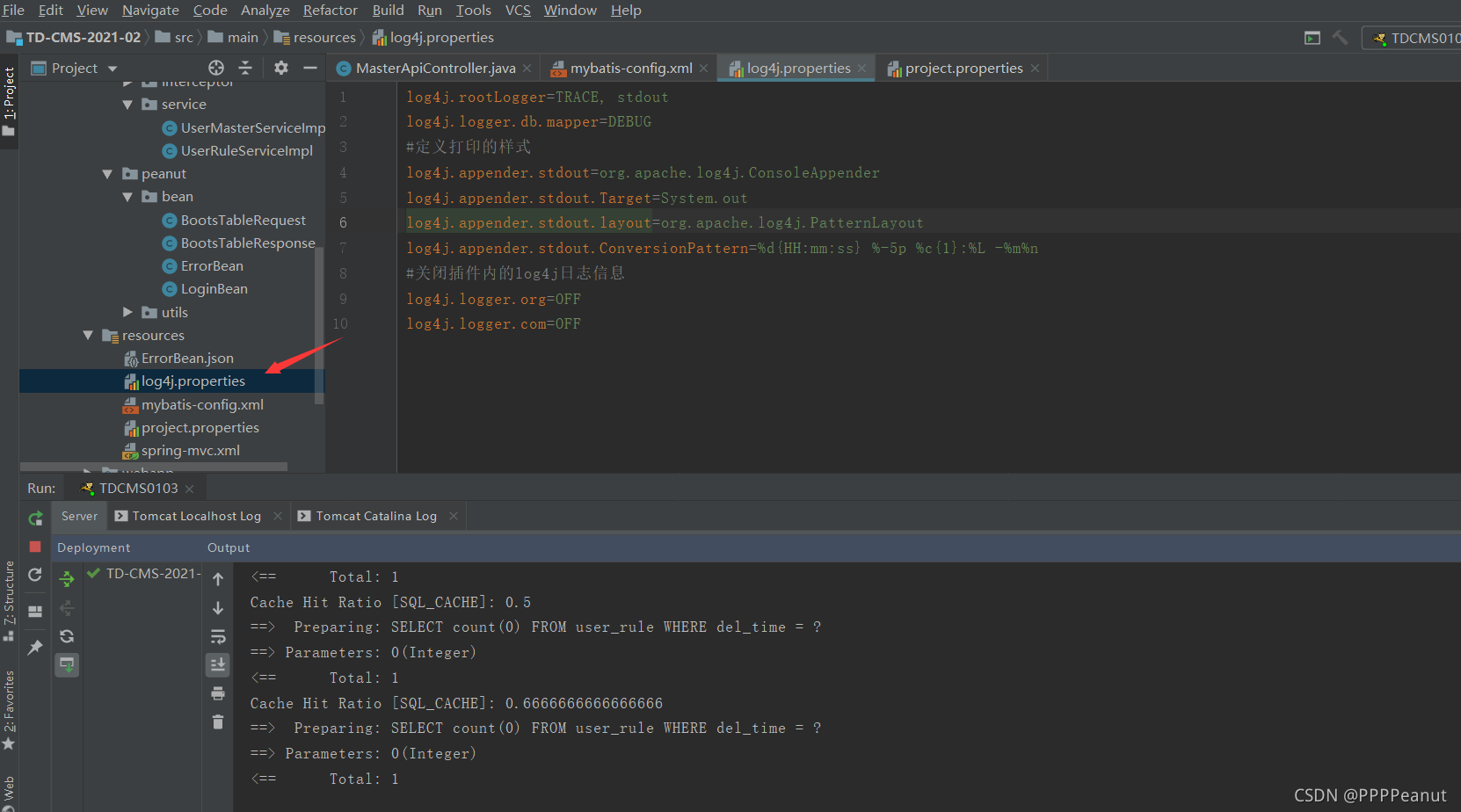Click the Update application refresh icon
The width and height of the screenshot is (1461, 812).
tap(35, 575)
